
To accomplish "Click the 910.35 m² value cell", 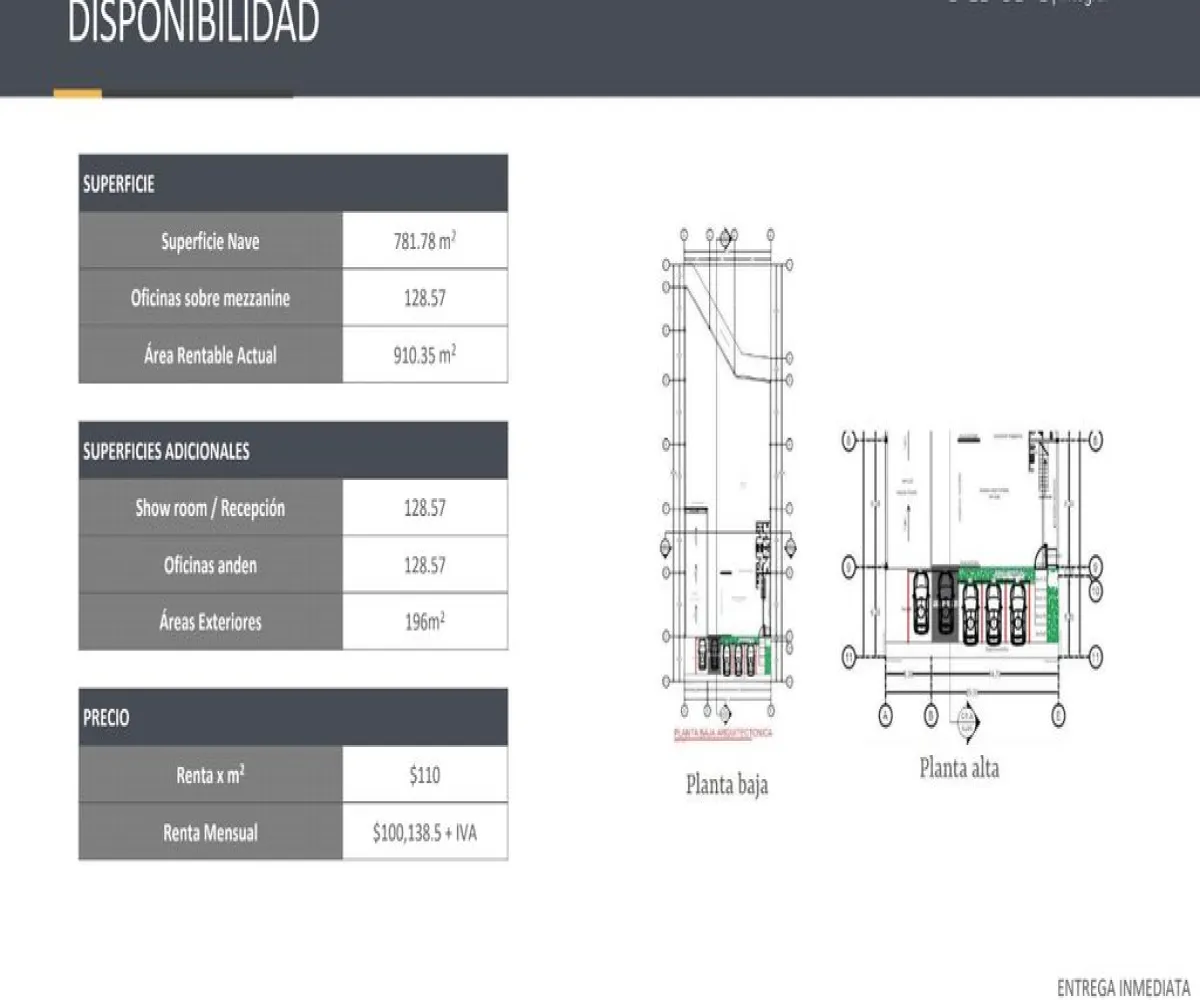I will [424, 355].
